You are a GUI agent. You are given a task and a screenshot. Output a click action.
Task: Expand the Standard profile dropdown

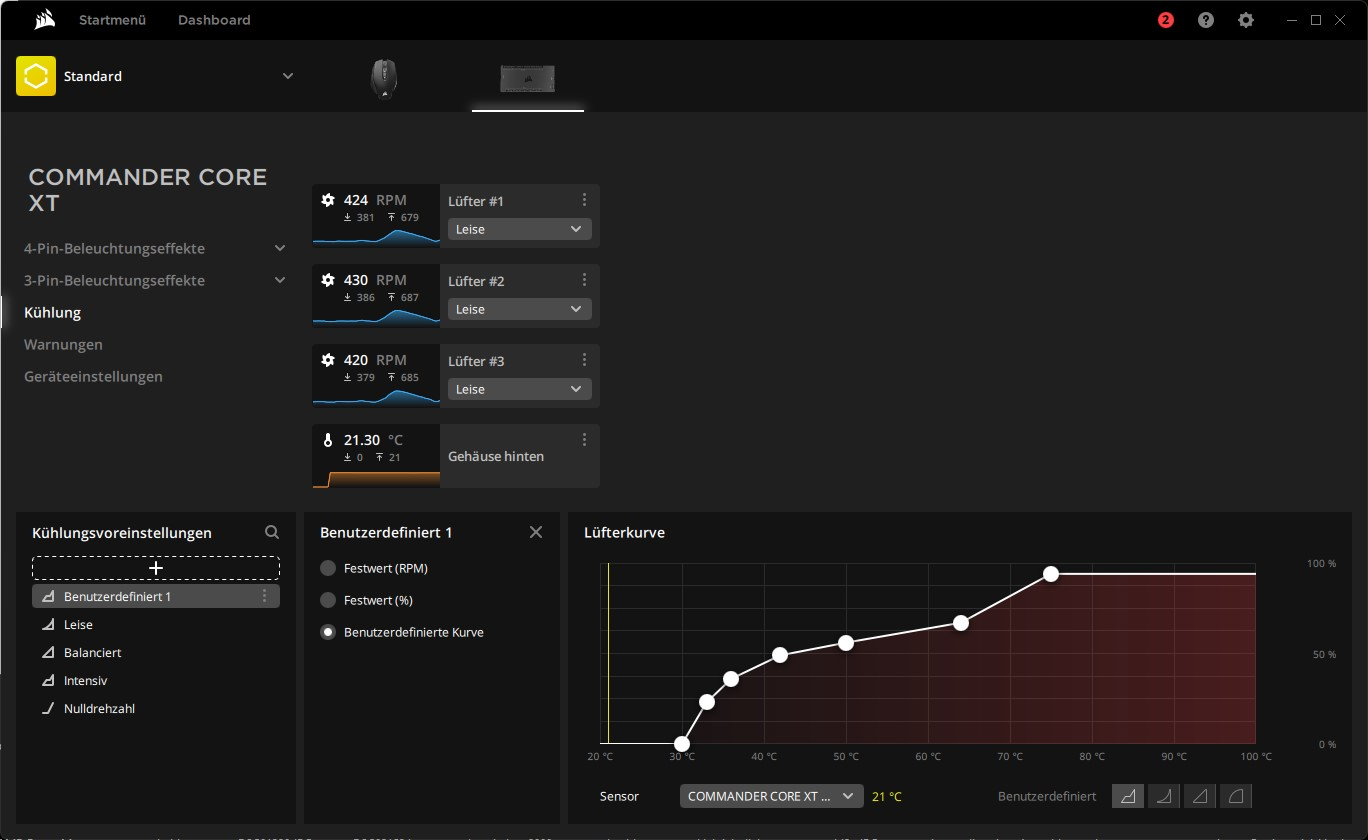coord(288,76)
